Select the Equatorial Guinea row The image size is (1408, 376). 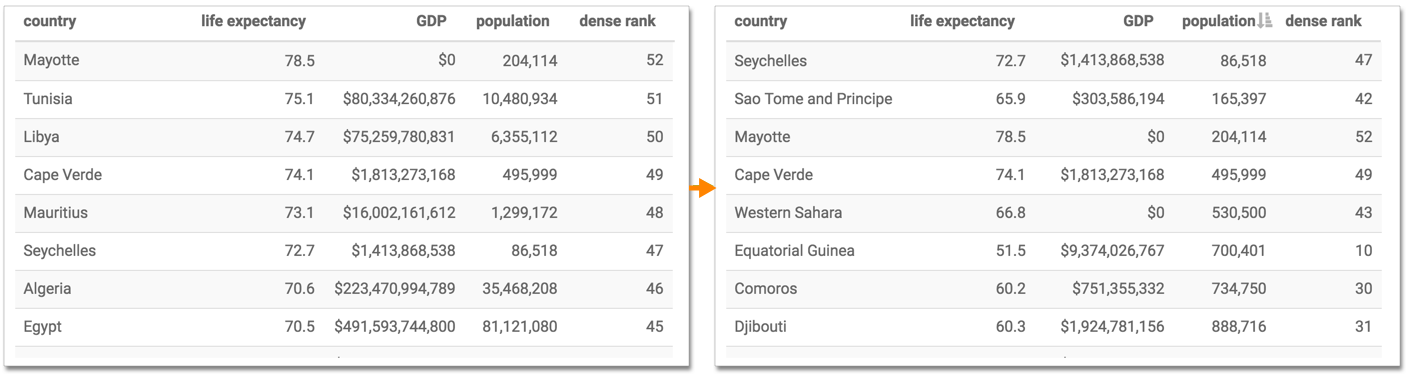(1054, 251)
